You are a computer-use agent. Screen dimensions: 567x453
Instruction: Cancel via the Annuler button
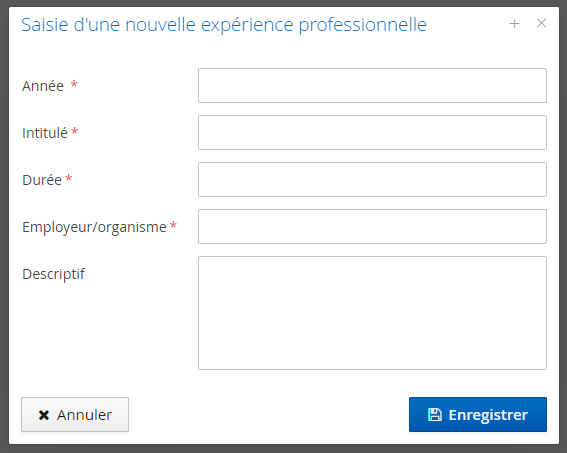tap(75, 414)
